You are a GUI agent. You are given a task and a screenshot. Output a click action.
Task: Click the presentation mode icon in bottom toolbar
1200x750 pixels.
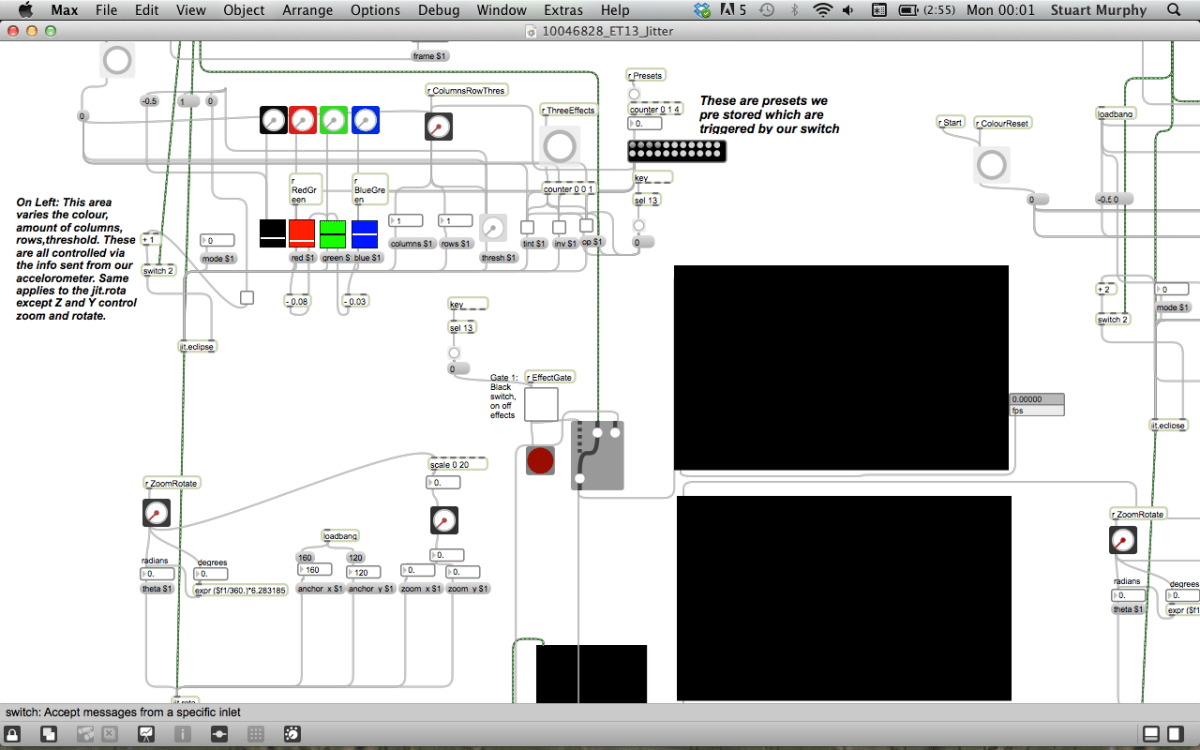pyautogui.click(x=146, y=734)
